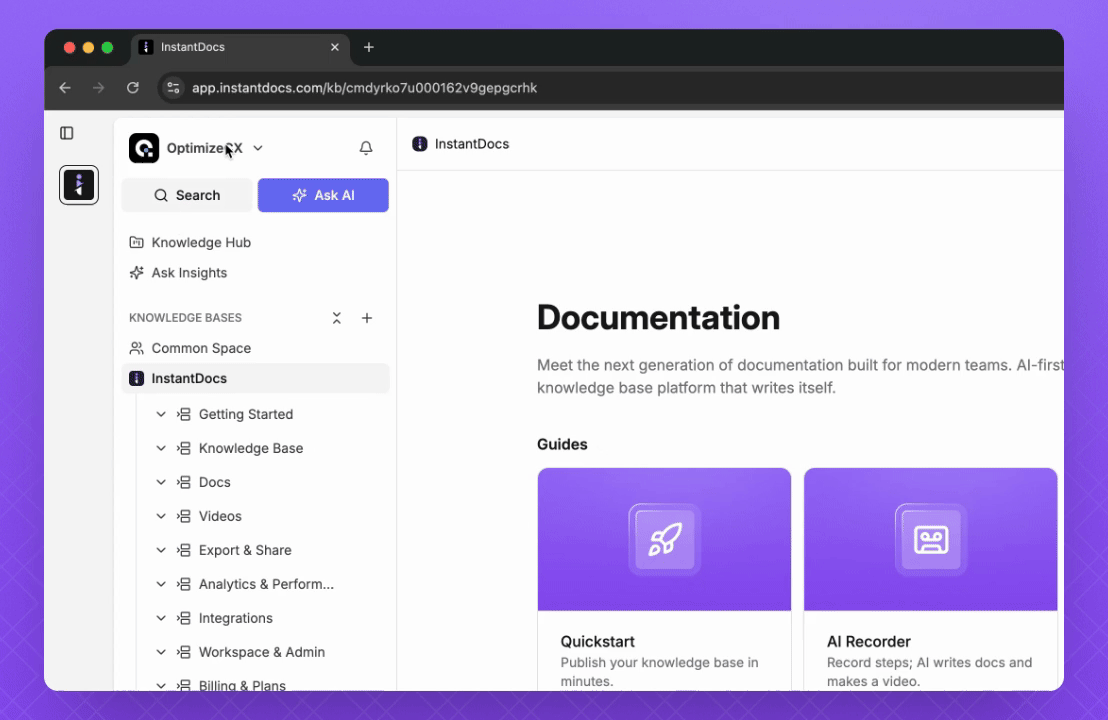Open a new browser tab
The image size is (1108, 720).
pyautogui.click(x=369, y=47)
